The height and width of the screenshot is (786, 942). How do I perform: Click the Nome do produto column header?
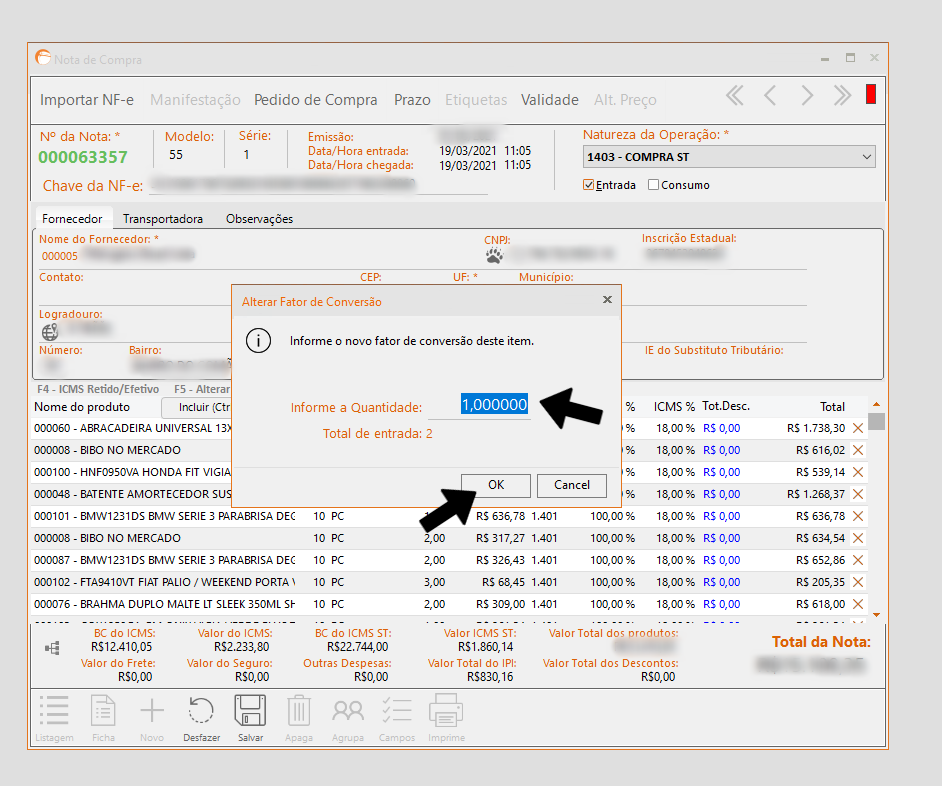pos(82,407)
